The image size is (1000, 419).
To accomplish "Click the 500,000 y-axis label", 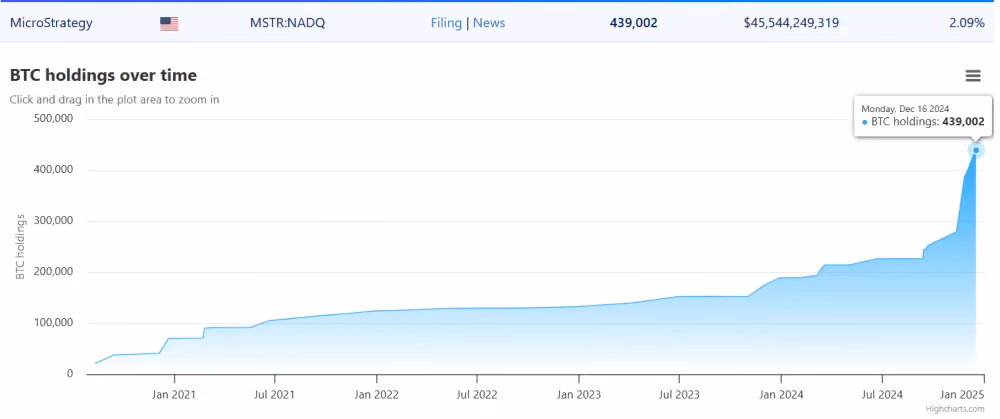I will [x=52, y=119].
